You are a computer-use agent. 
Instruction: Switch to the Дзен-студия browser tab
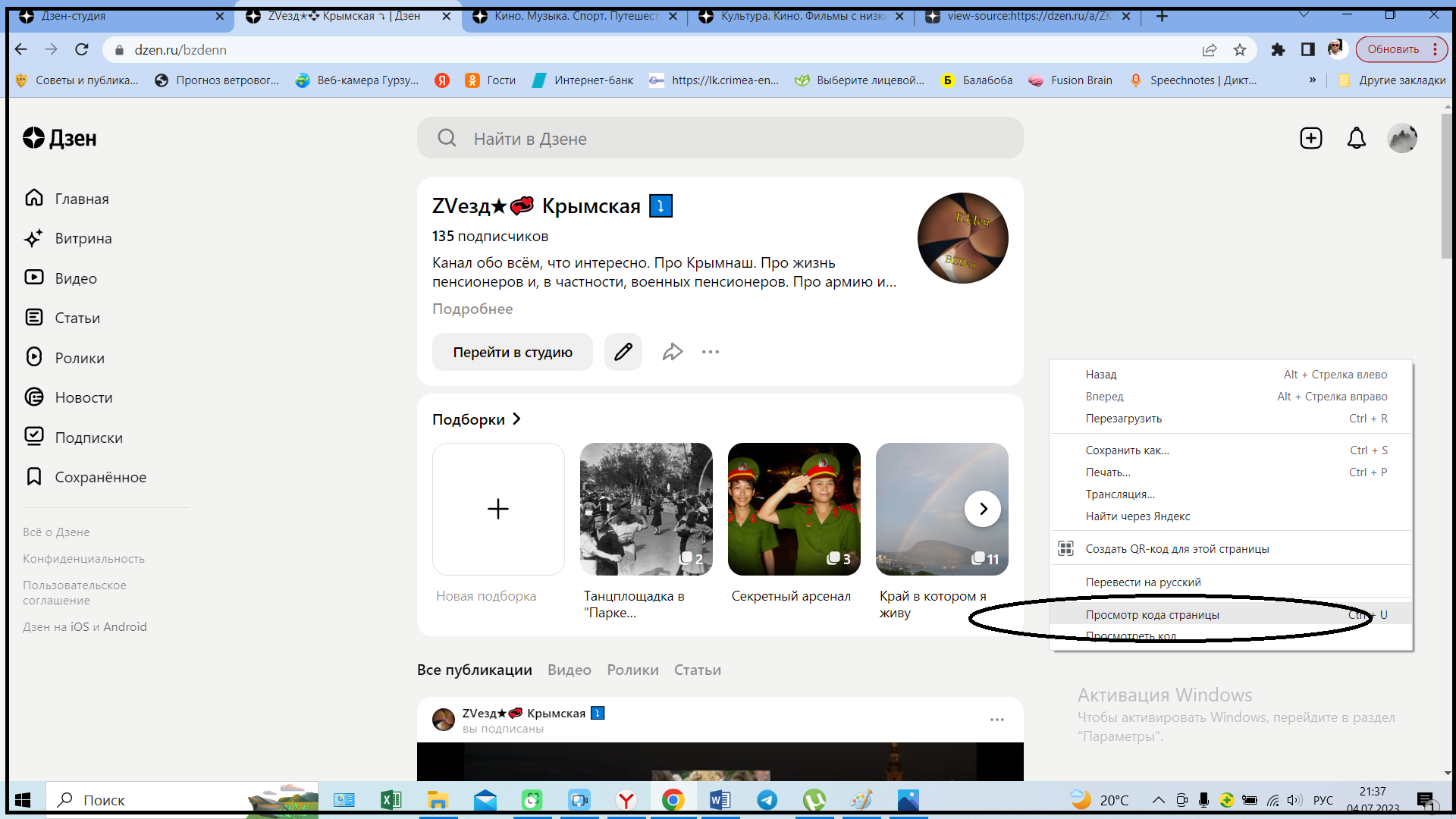point(121,16)
